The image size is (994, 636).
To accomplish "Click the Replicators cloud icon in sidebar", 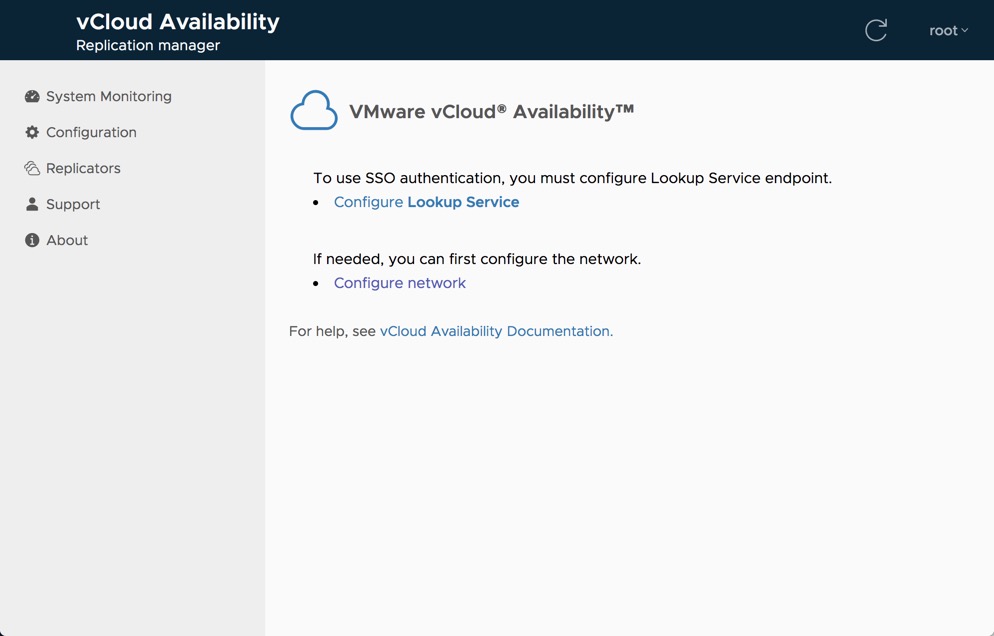I will pyautogui.click(x=32, y=169).
